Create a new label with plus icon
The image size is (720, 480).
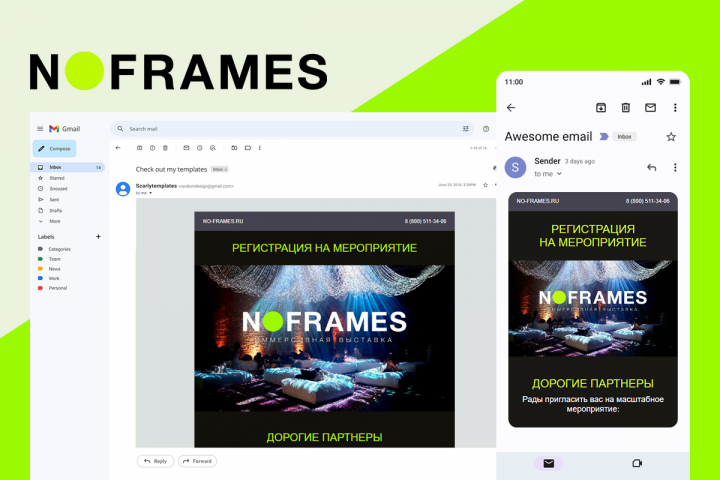98,237
